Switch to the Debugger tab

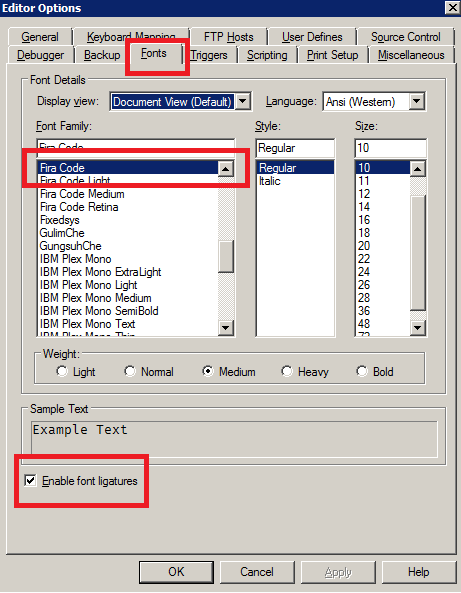[x=40, y=55]
